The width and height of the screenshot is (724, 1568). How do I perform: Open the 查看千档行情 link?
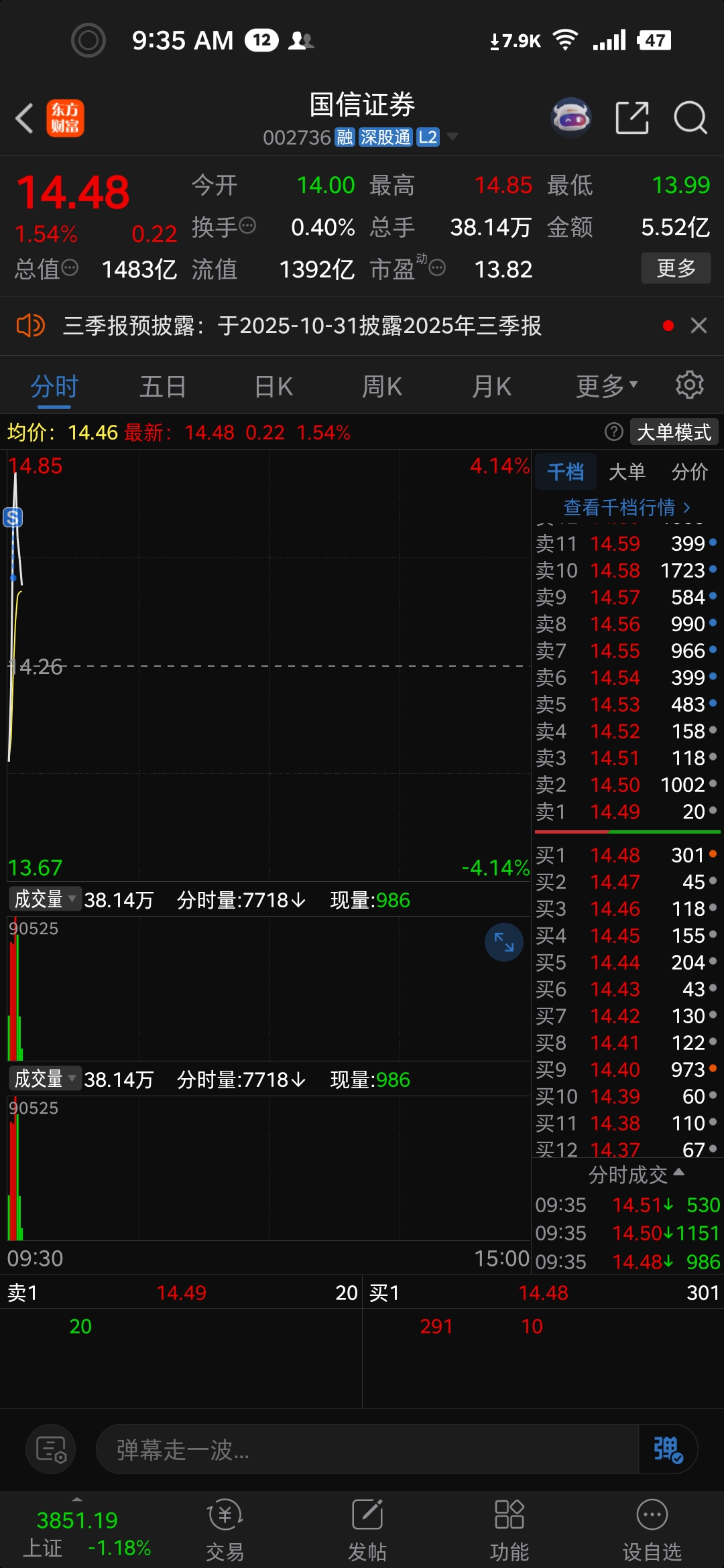627,507
